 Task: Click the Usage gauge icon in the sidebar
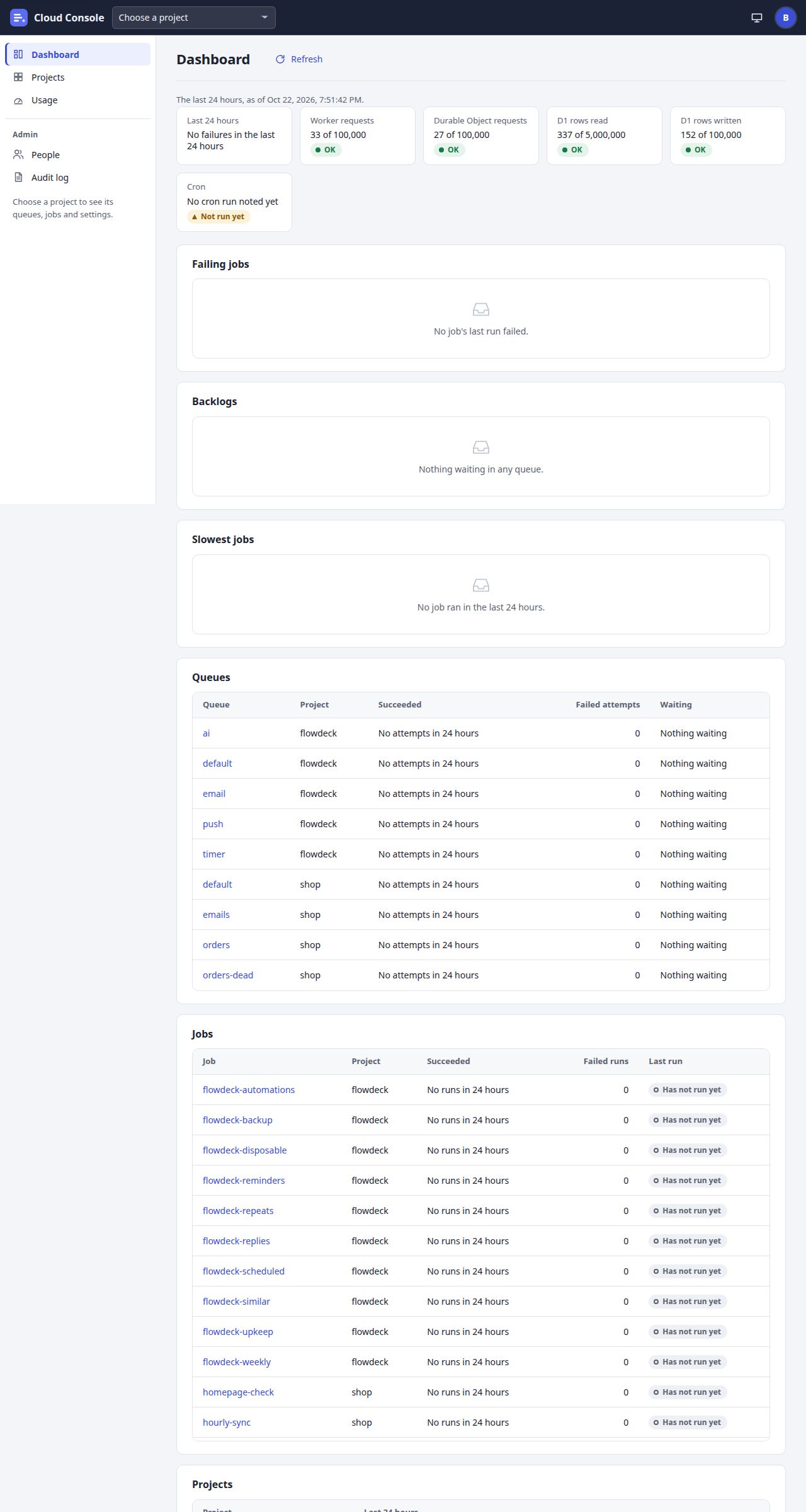(x=18, y=100)
